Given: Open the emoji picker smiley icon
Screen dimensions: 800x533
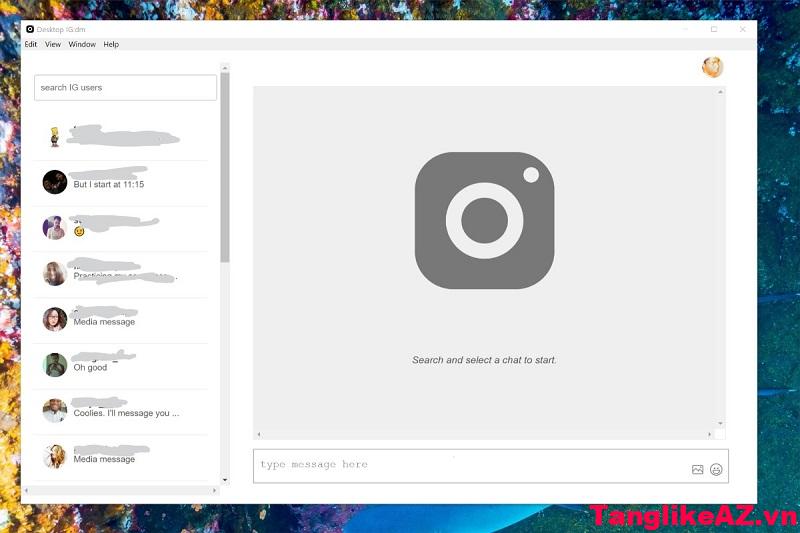Looking at the screenshot, I should [716, 469].
